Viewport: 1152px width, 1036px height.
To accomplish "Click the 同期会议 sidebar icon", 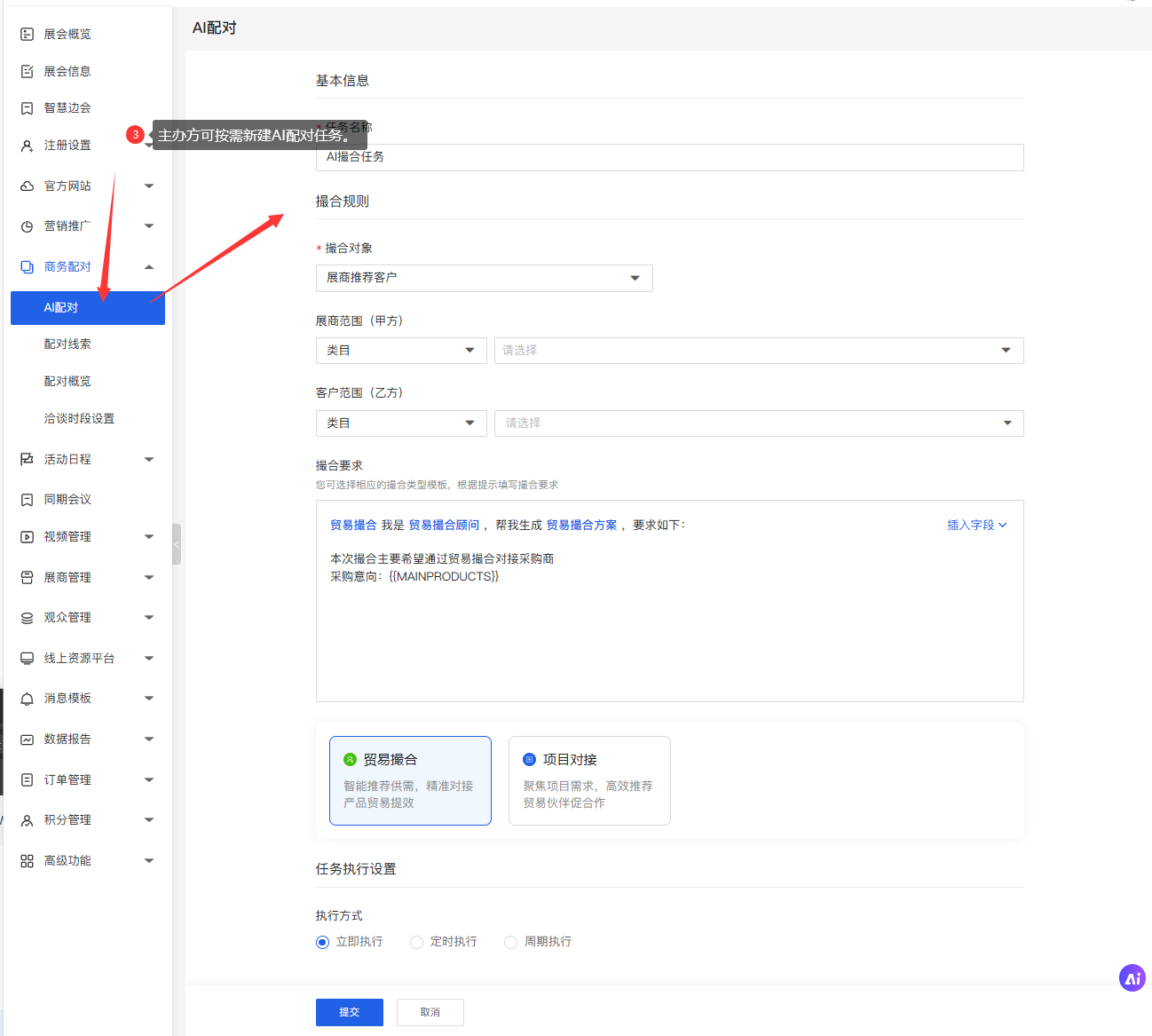I will point(27,500).
